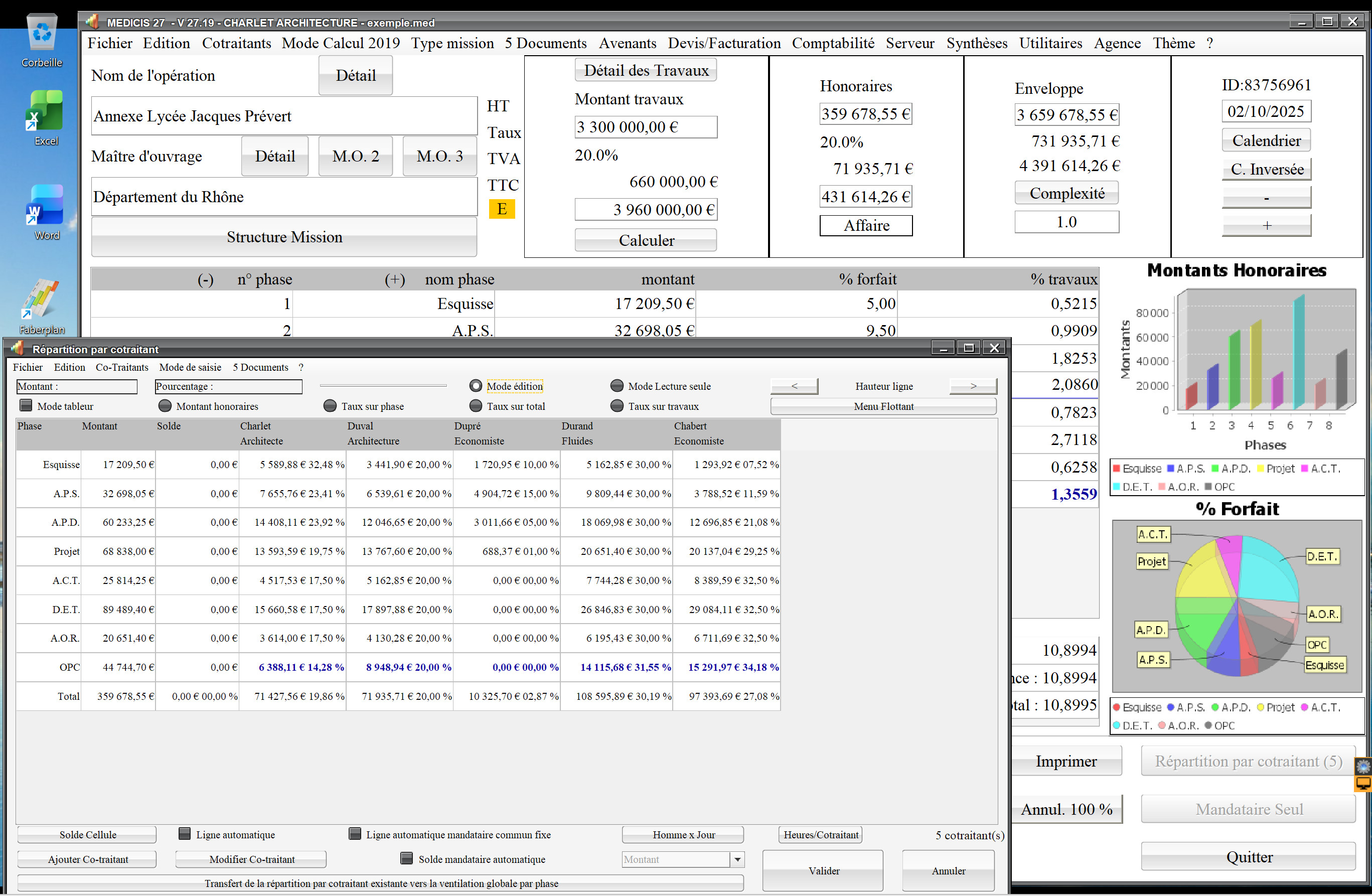
Task: Open Détail des Travaux button
Action: pyautogui.click(x=646, y=70)
